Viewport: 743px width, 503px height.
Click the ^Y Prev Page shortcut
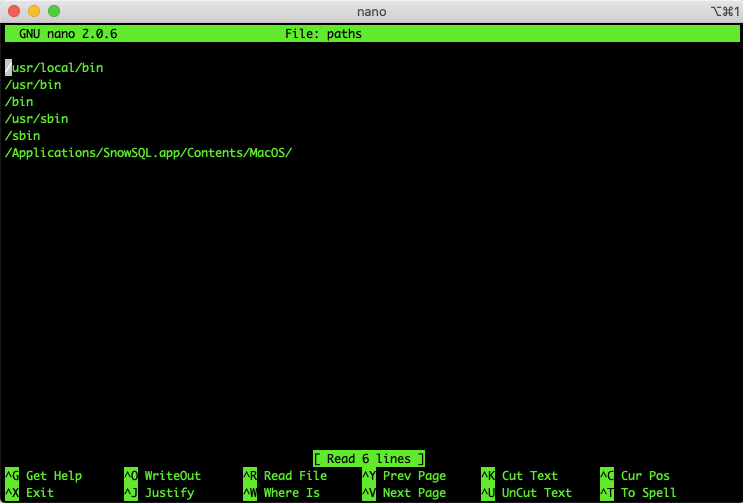(404, 476)
